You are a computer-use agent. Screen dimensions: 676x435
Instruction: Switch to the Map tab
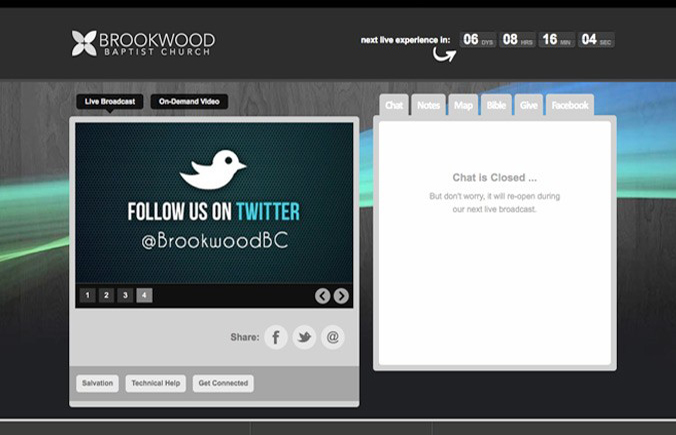coord(463,105)
